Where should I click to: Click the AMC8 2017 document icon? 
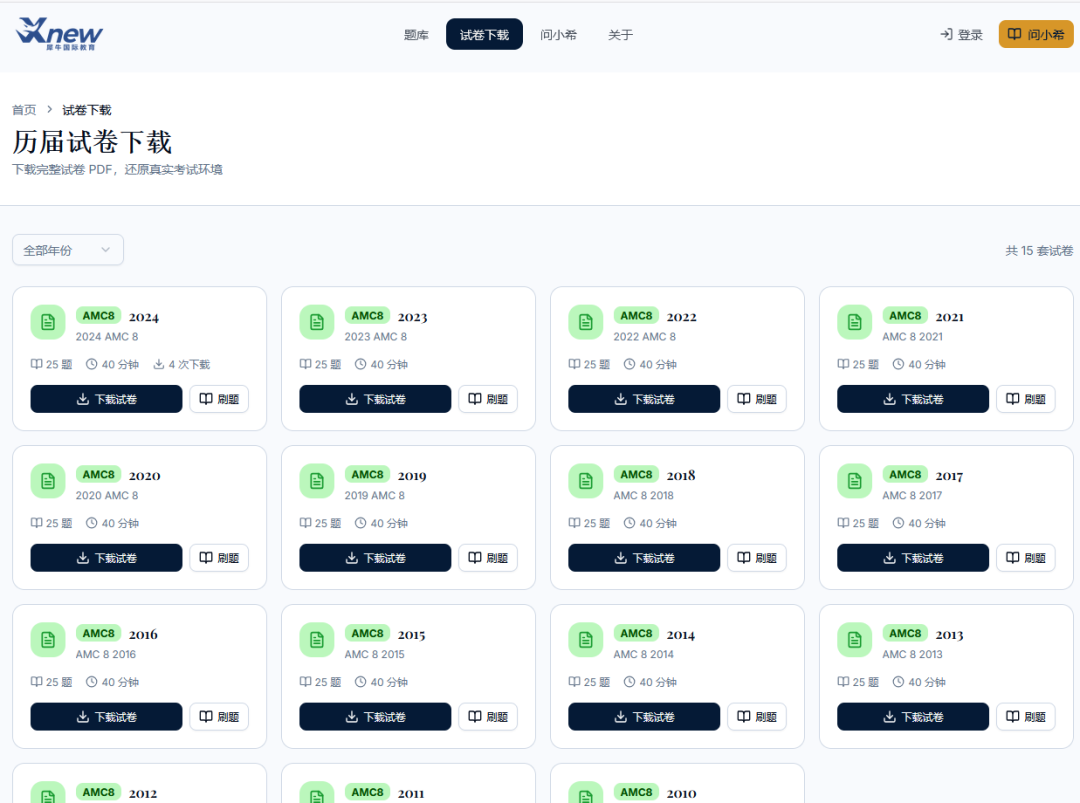tap(855, 481)
